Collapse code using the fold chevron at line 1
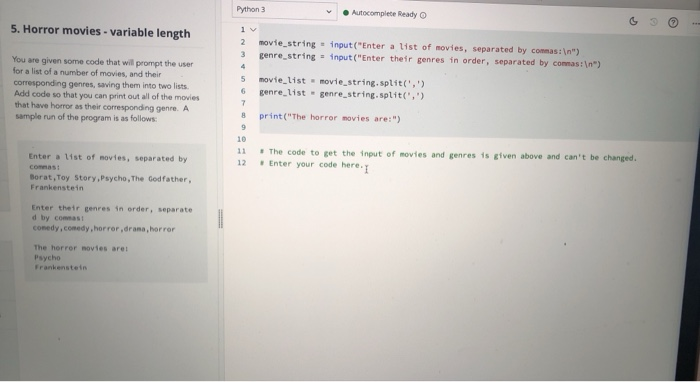 (253, 29)
